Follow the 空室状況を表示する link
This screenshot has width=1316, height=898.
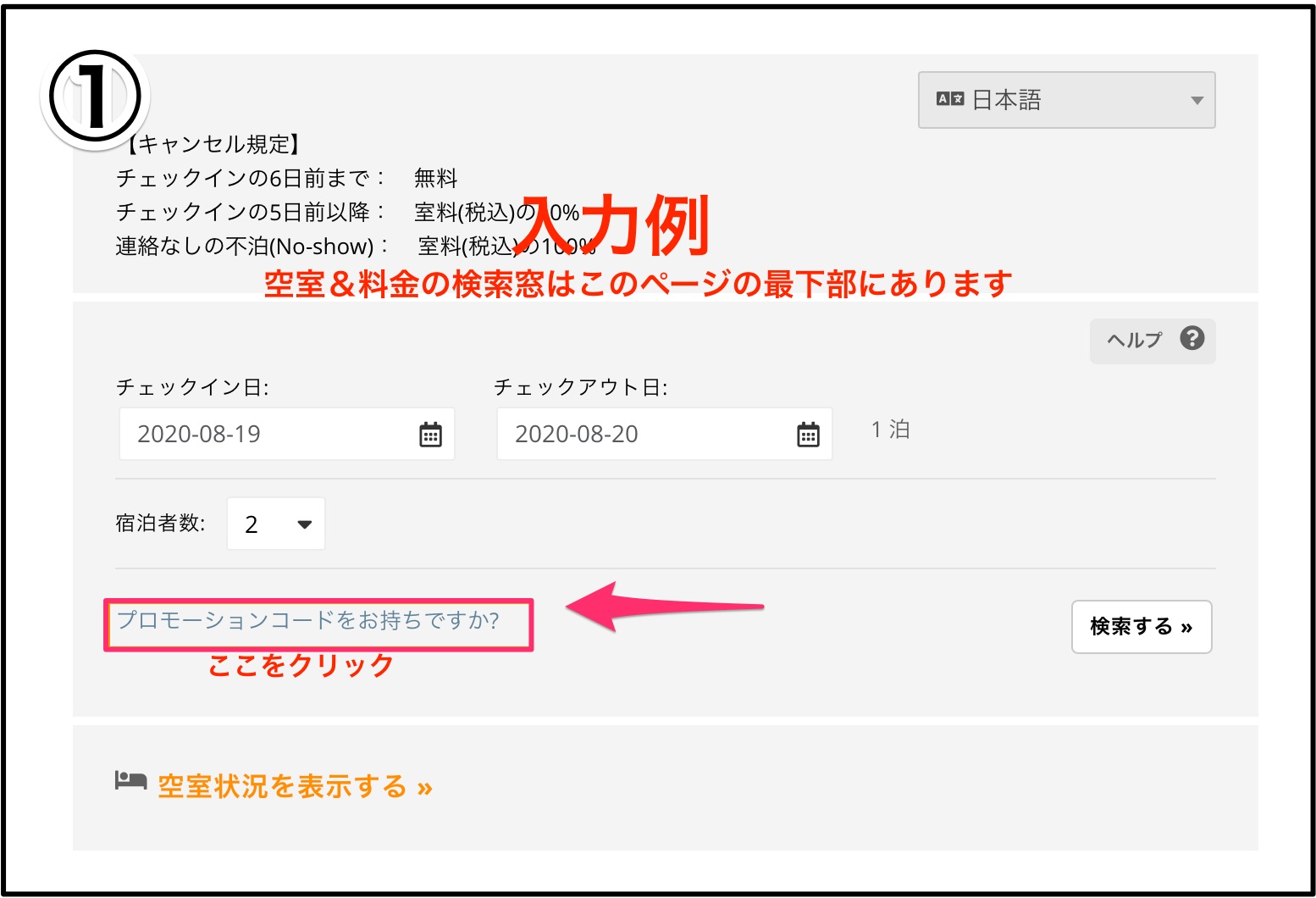click(x=295, y=786)
